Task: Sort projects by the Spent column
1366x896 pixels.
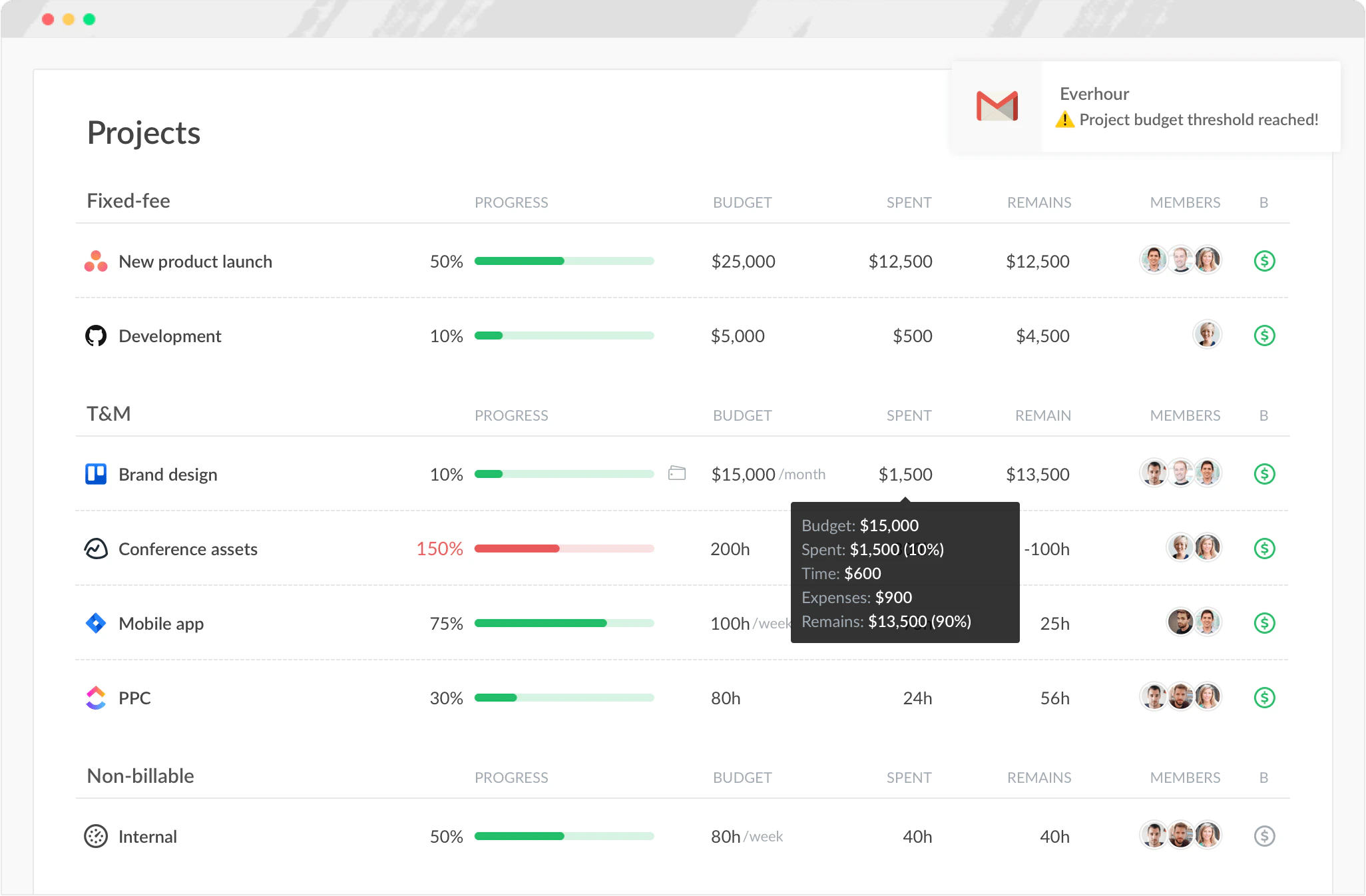Action: [909, 202]
